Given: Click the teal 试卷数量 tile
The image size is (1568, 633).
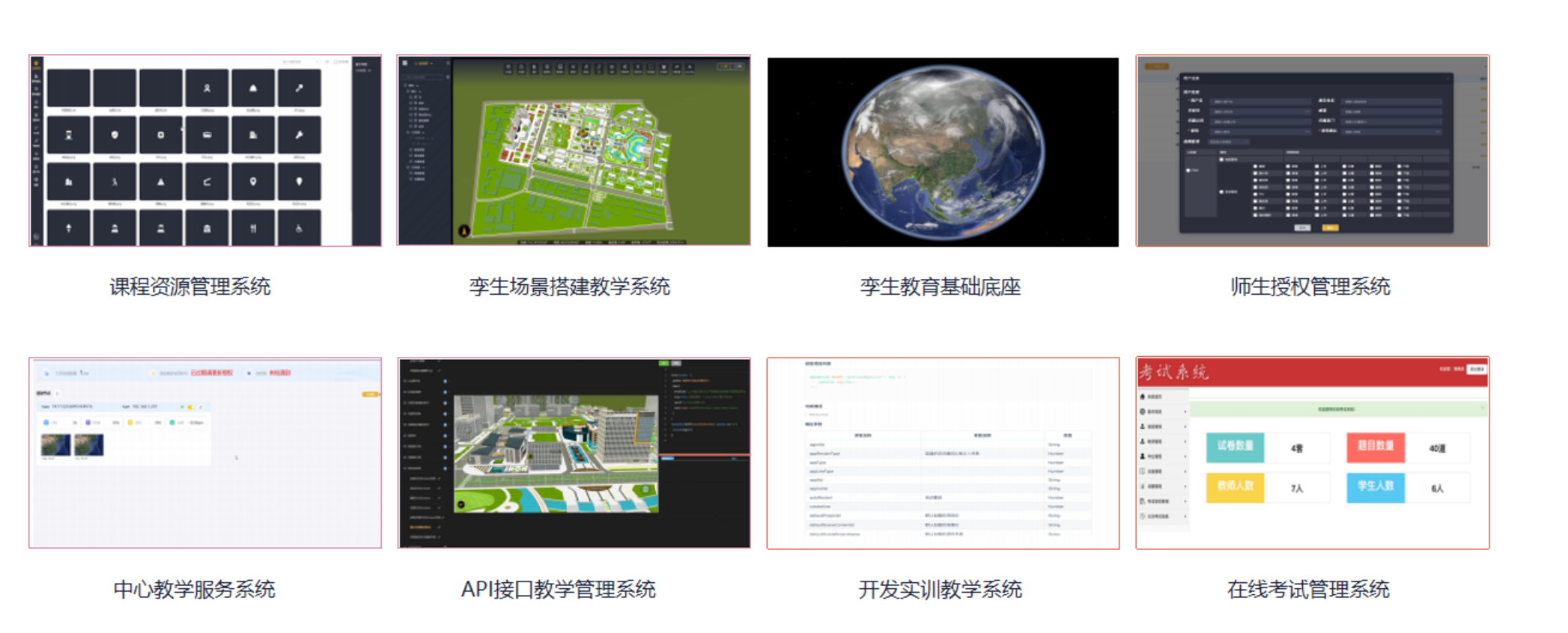Looking at the screenshot, I should 1235,447.
